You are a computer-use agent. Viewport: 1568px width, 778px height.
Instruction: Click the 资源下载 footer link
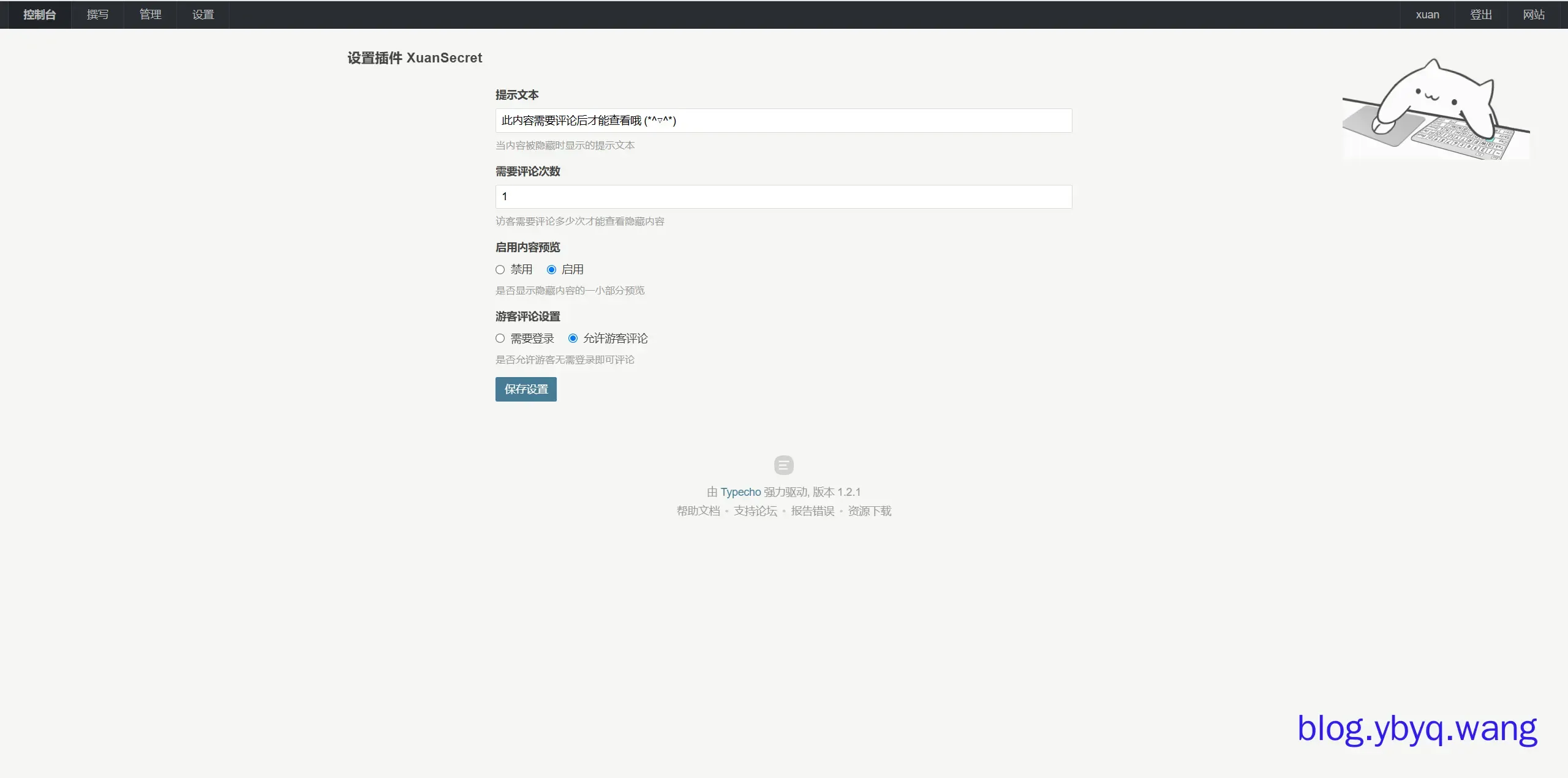[869, 511]
